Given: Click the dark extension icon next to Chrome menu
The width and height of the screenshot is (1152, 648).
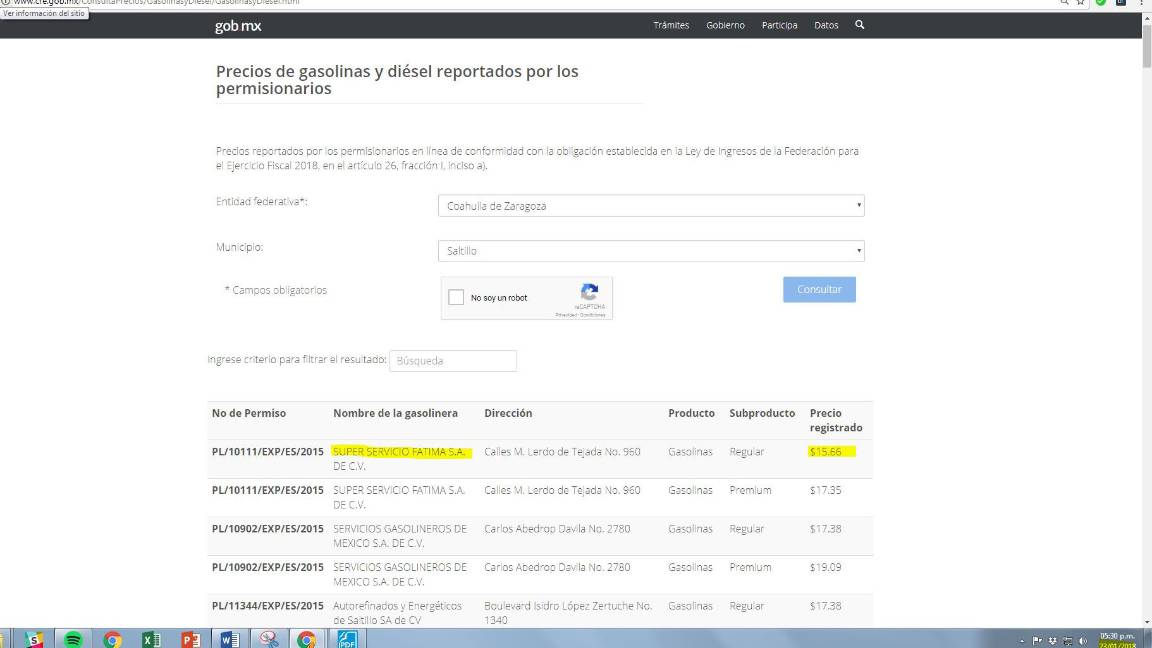Looking at the screenshot, I should pos(1120,3).
